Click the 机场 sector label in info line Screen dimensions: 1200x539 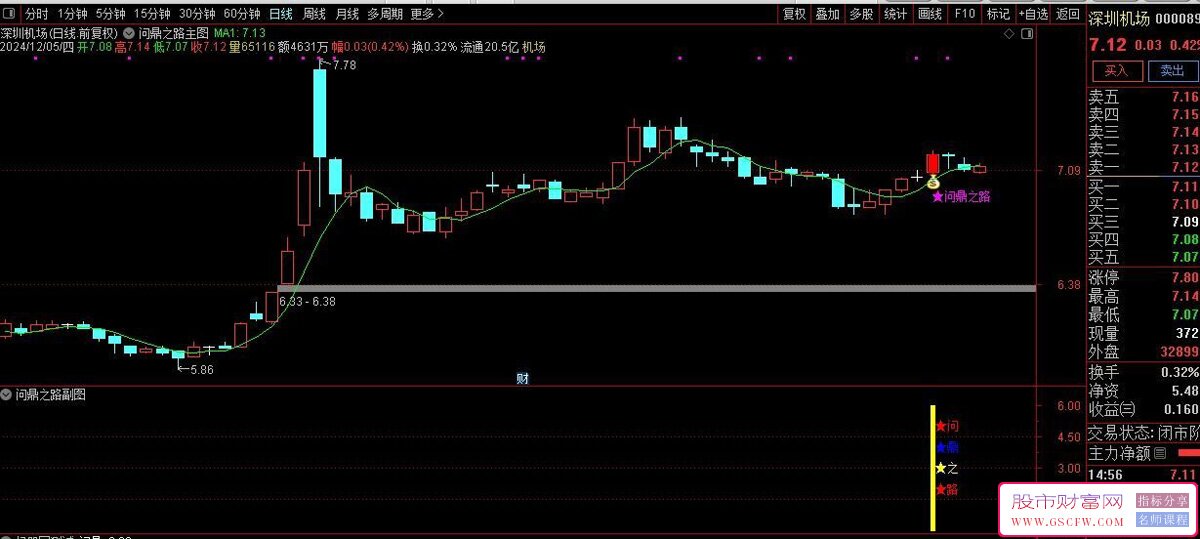(x=533, y=47)
